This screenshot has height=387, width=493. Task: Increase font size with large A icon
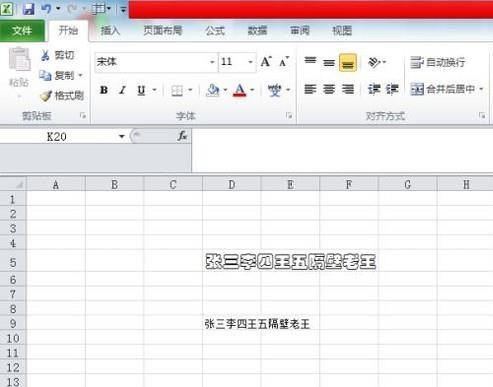pyautogui.click(x=266, y=62)
